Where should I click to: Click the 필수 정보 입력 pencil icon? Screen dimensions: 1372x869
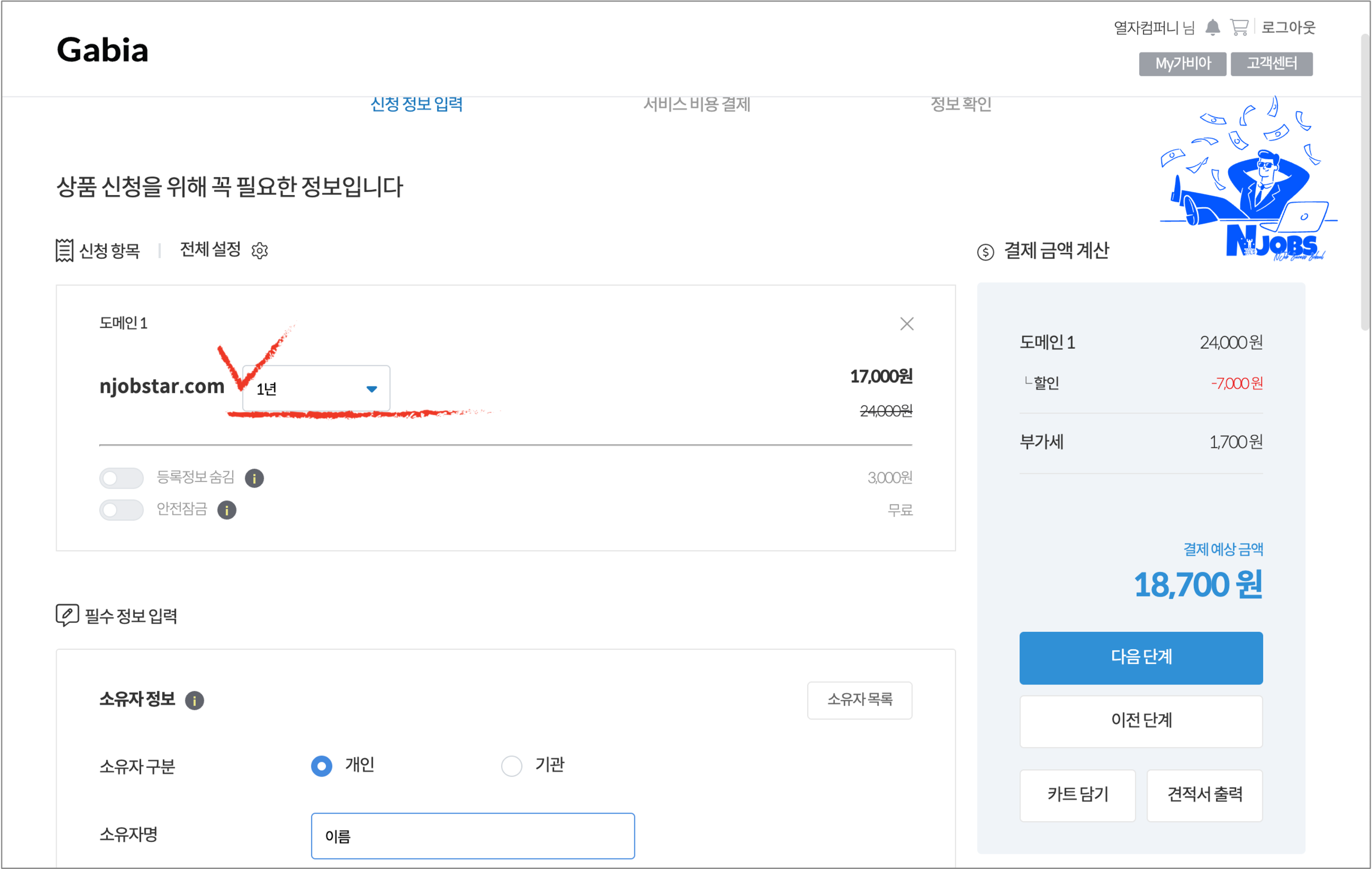pyautogui.click(x=67, y=615)
